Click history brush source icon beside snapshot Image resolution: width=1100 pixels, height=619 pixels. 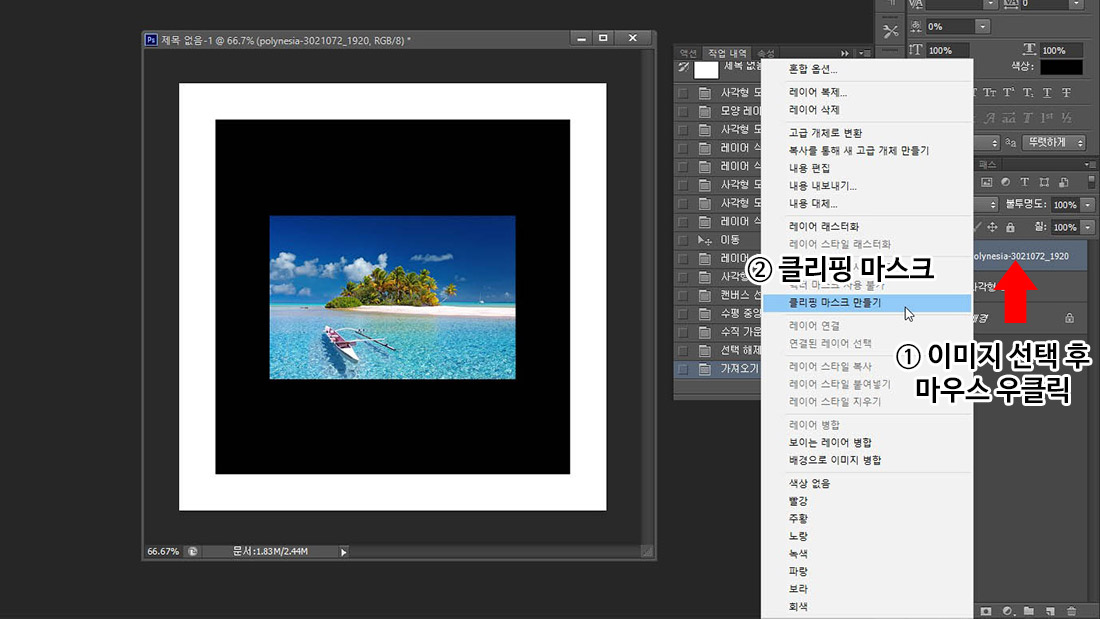pos(683,68)
